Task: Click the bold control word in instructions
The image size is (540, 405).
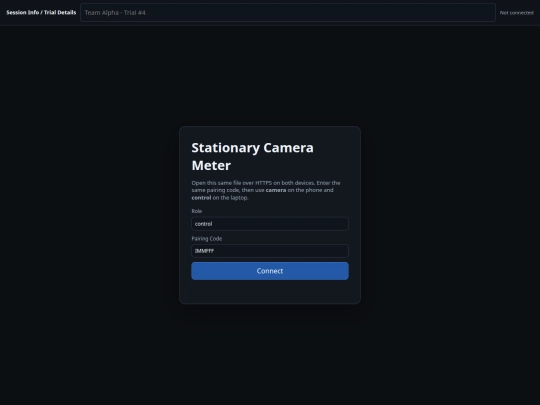Action: tap(201, 198)
